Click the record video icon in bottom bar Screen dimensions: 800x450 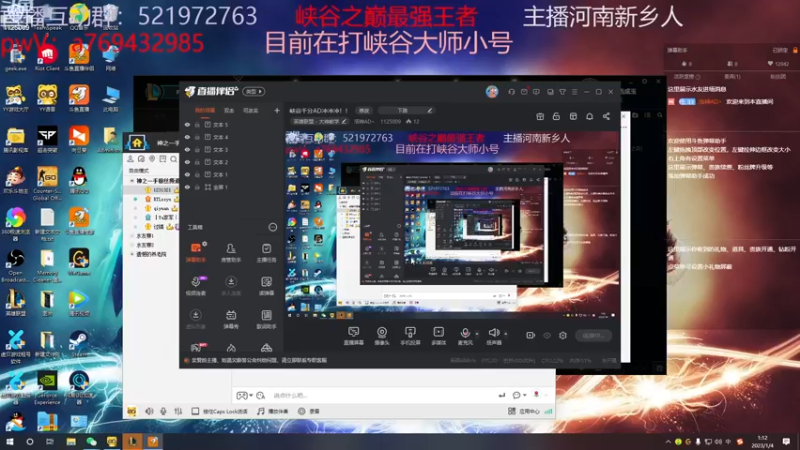click(531, 335)
